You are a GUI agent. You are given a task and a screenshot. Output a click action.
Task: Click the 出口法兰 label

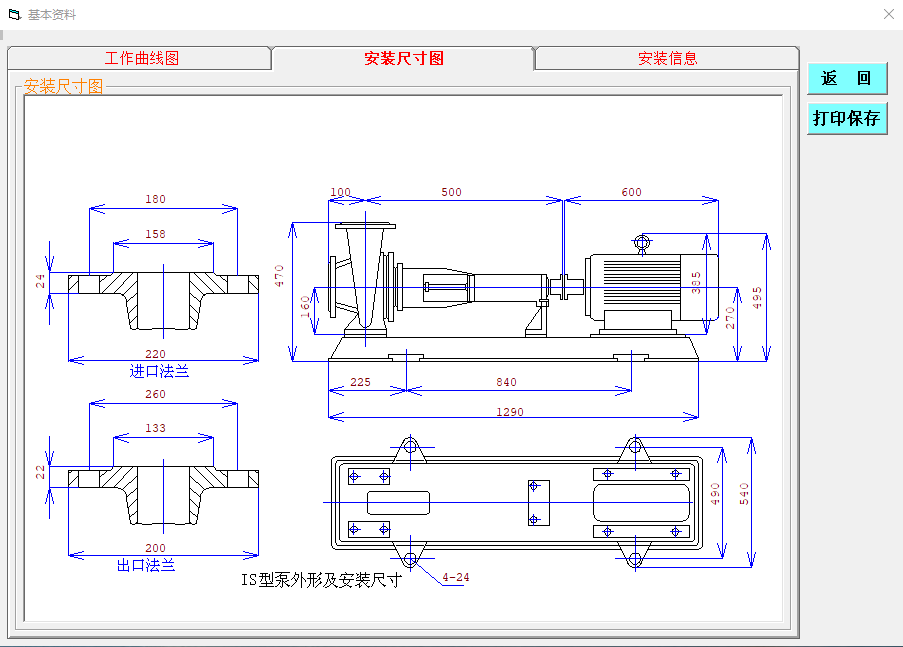point(146,565)
